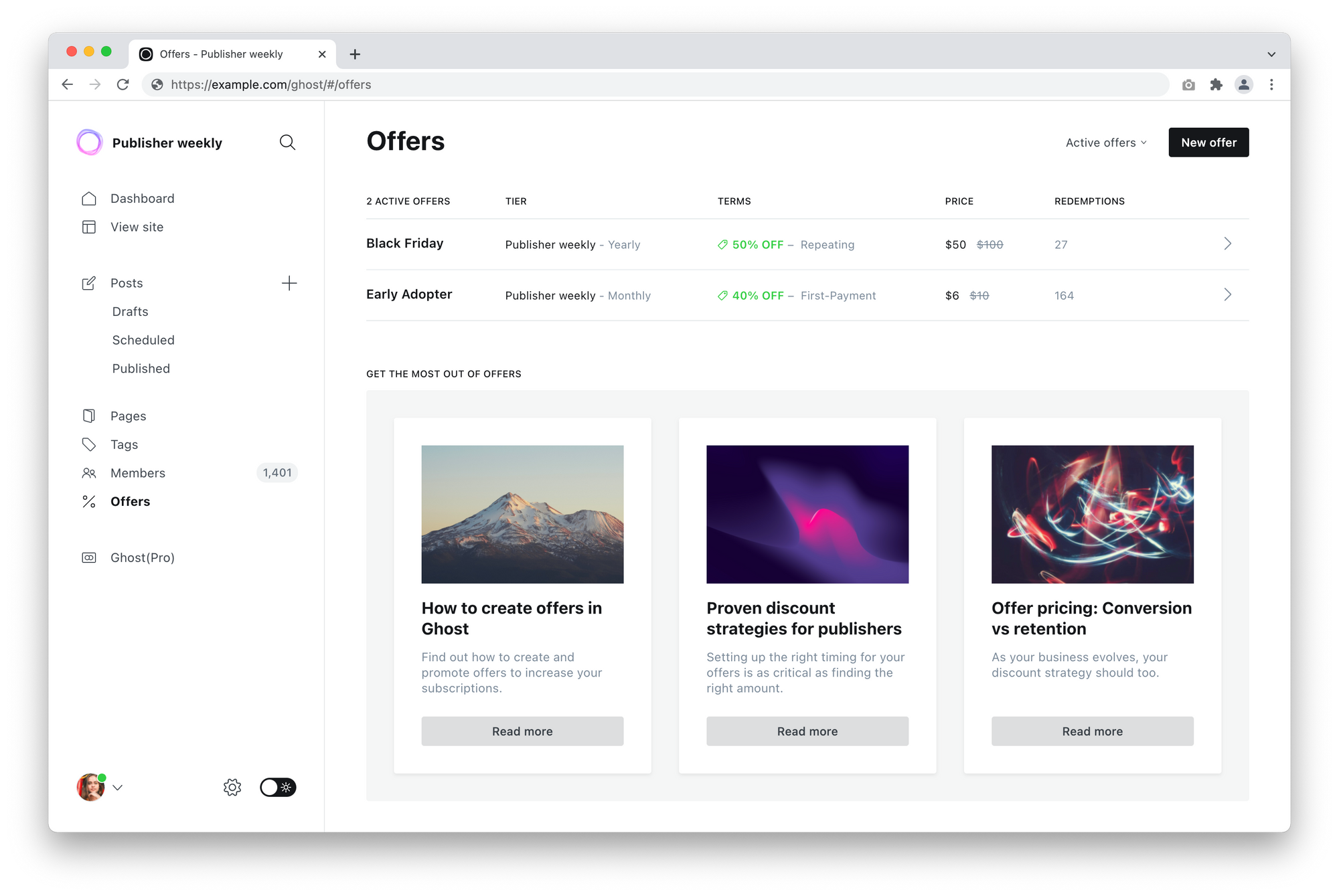Open Early Adopter offer row chevron
This screenshot has width=1339, height=896.
pos(1227,295)
